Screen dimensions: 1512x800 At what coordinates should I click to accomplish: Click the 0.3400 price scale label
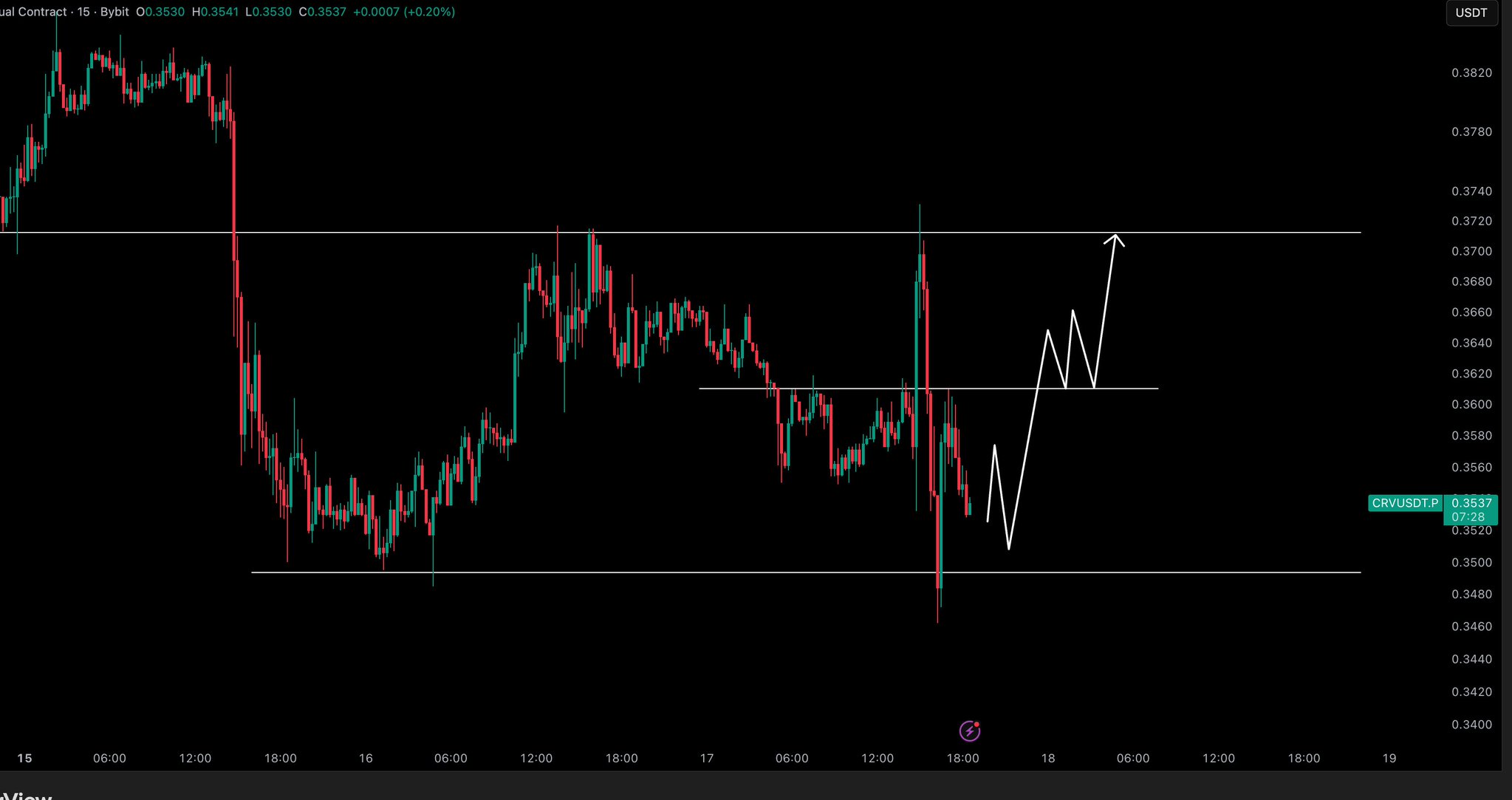click(x=1471, y=725)
